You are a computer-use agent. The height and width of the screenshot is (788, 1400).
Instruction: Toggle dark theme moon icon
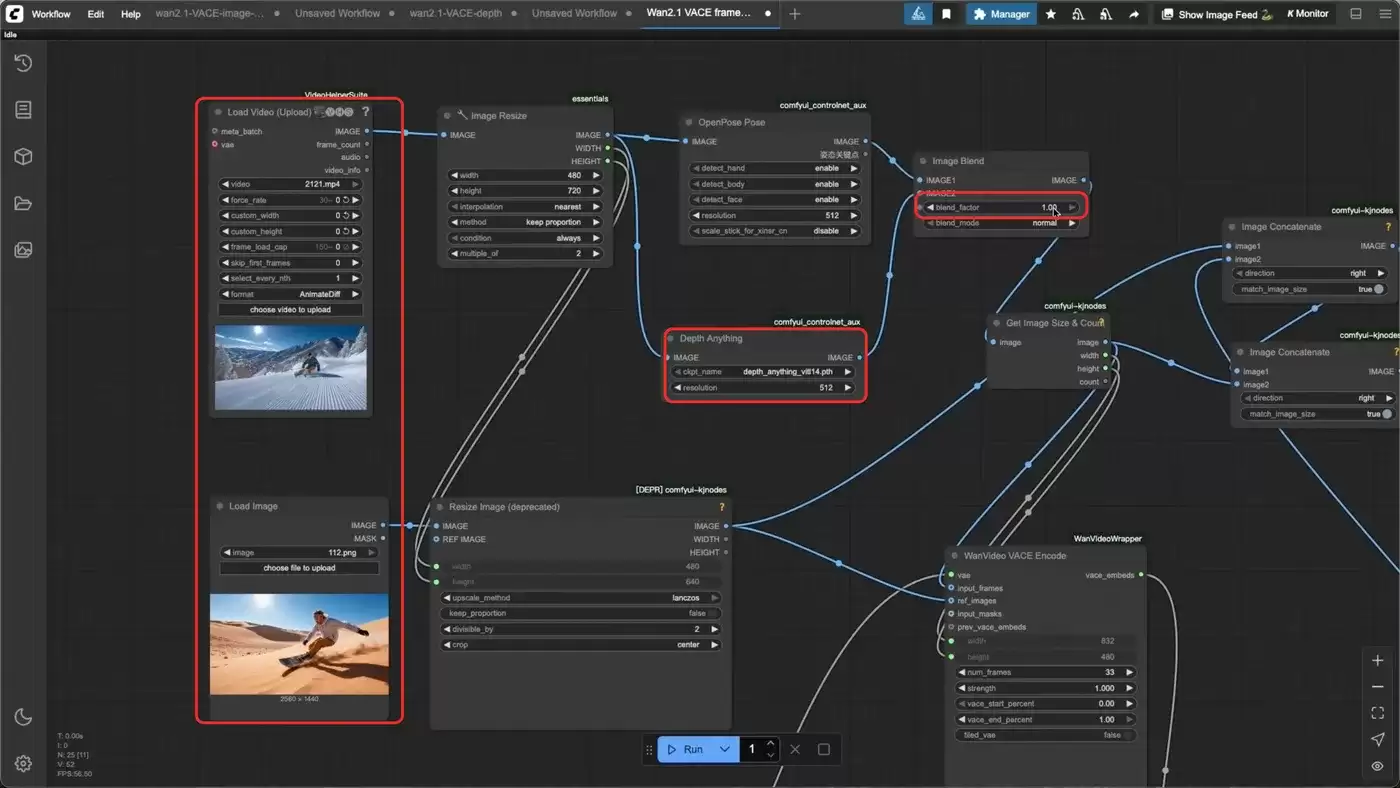(x=23, y=717)
